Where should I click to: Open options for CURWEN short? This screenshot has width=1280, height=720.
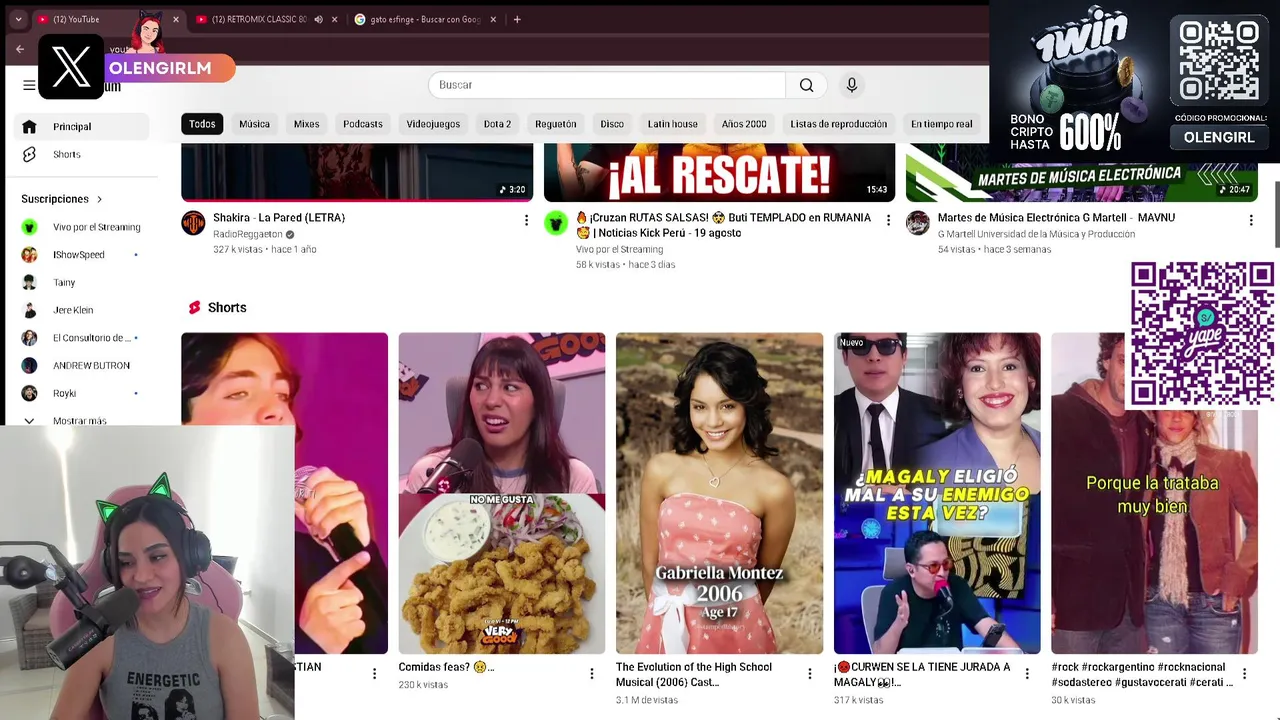pos(1027,674)
